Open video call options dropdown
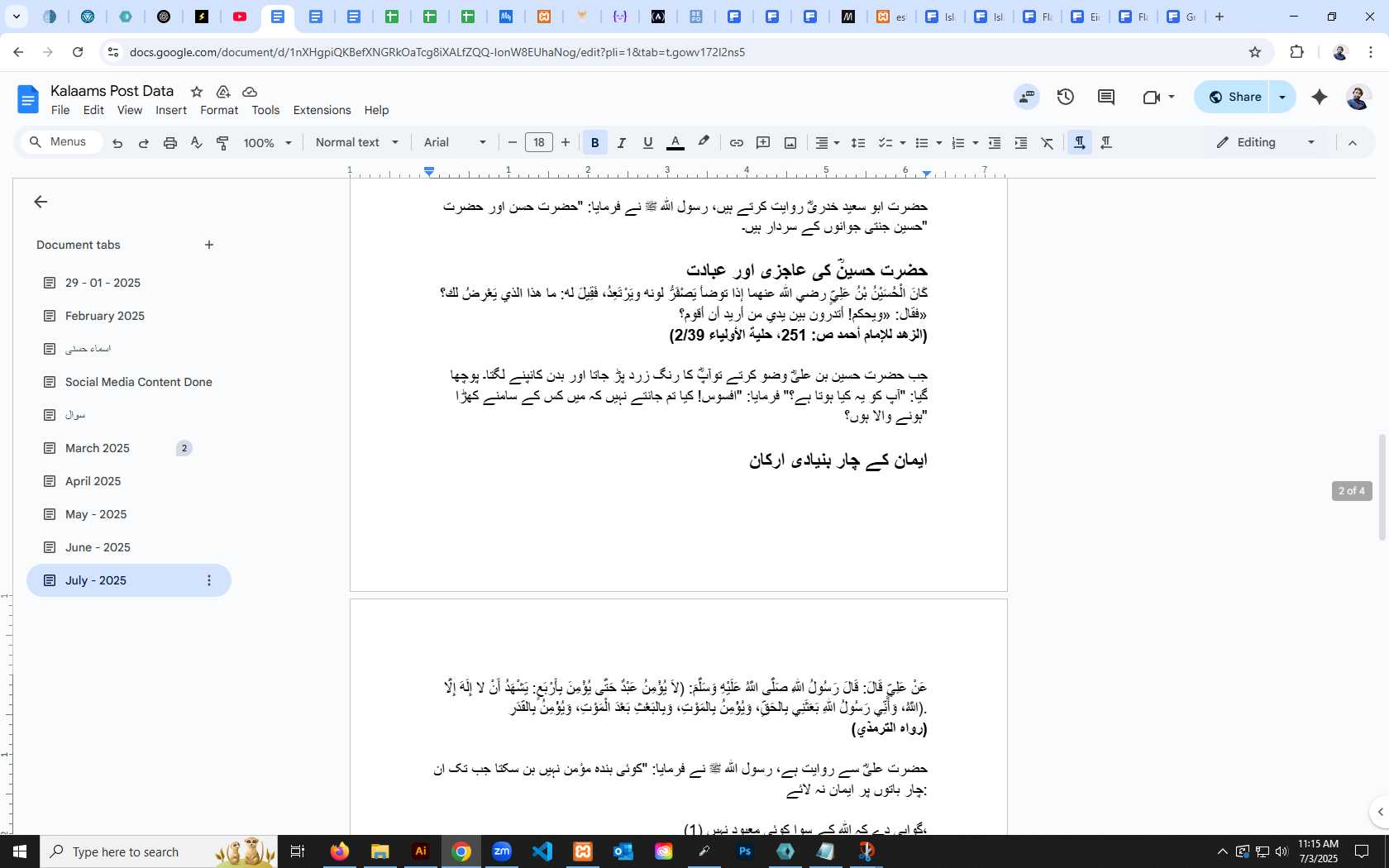 [1172, 97]
